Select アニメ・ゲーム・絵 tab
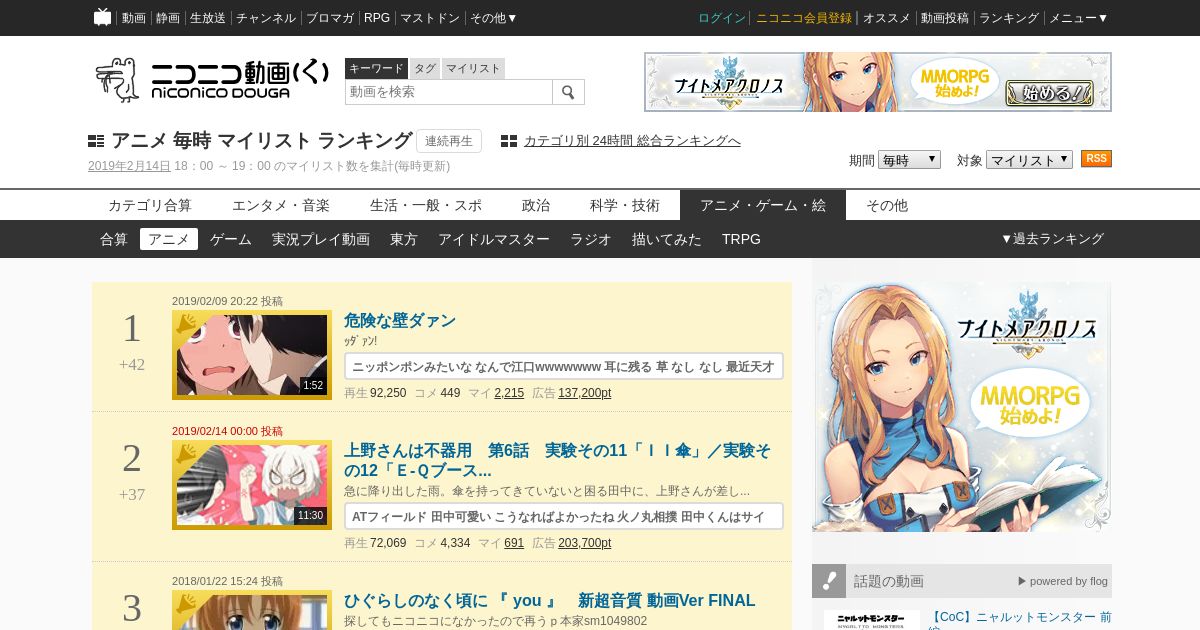1200x630 pixels. (763, 205)
